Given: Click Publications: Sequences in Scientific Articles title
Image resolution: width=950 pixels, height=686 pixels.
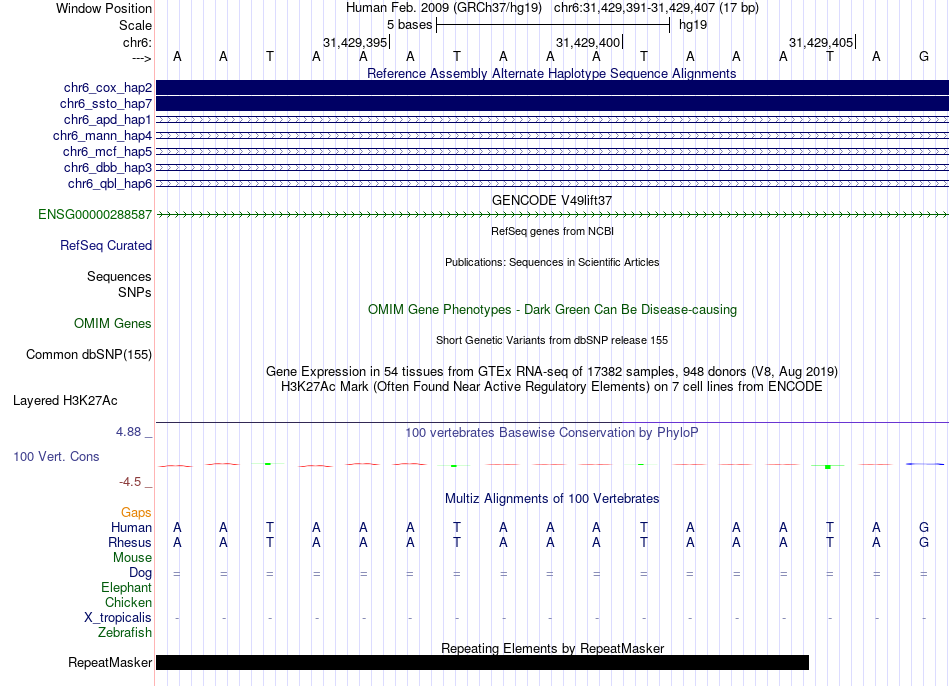Looking at the screenshot, I should click(552, 262).
